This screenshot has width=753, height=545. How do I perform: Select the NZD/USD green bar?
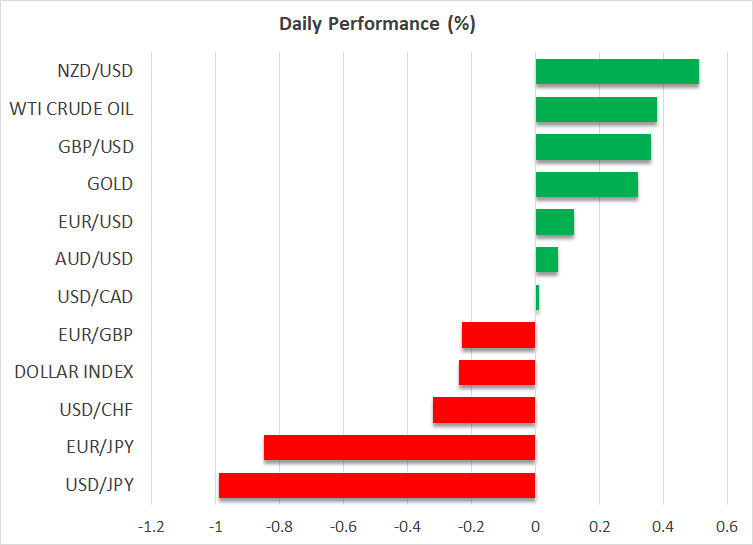(617, 72)
